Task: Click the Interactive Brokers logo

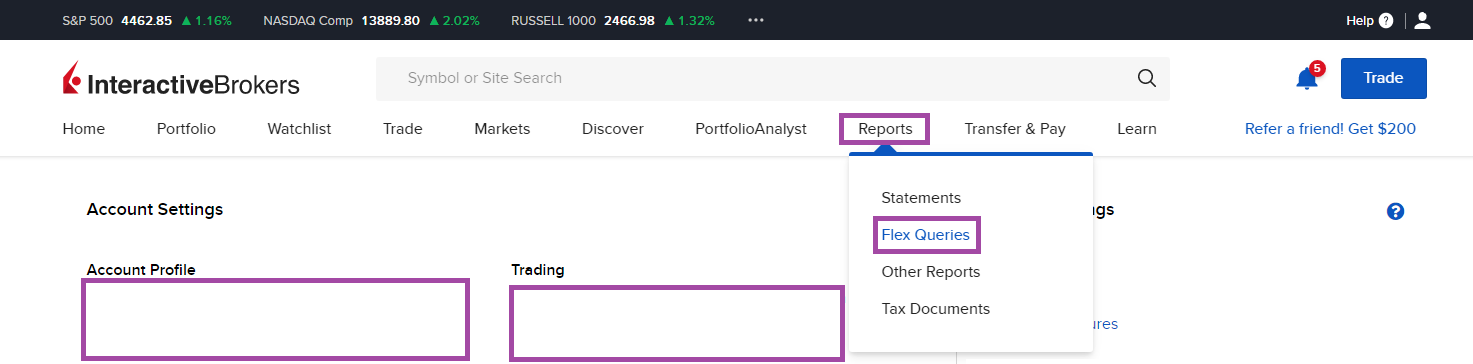Action: [181, 80]
